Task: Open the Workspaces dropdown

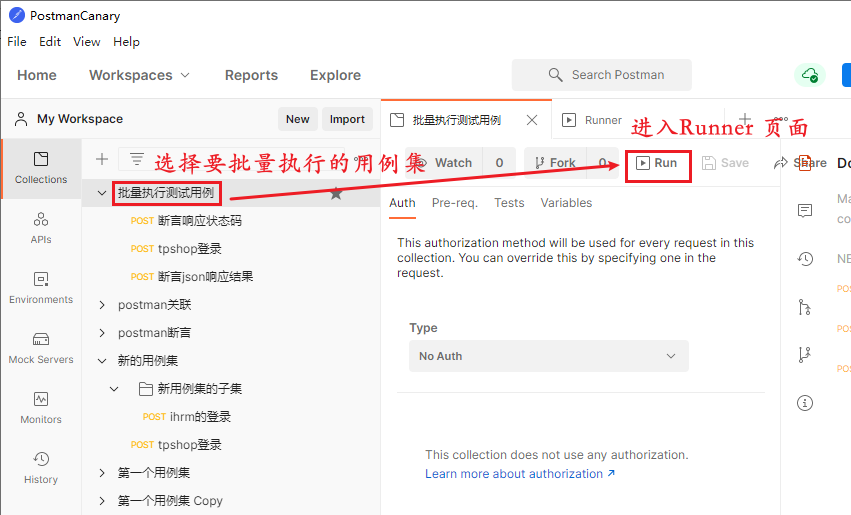Action: click(x=139, y=75)
